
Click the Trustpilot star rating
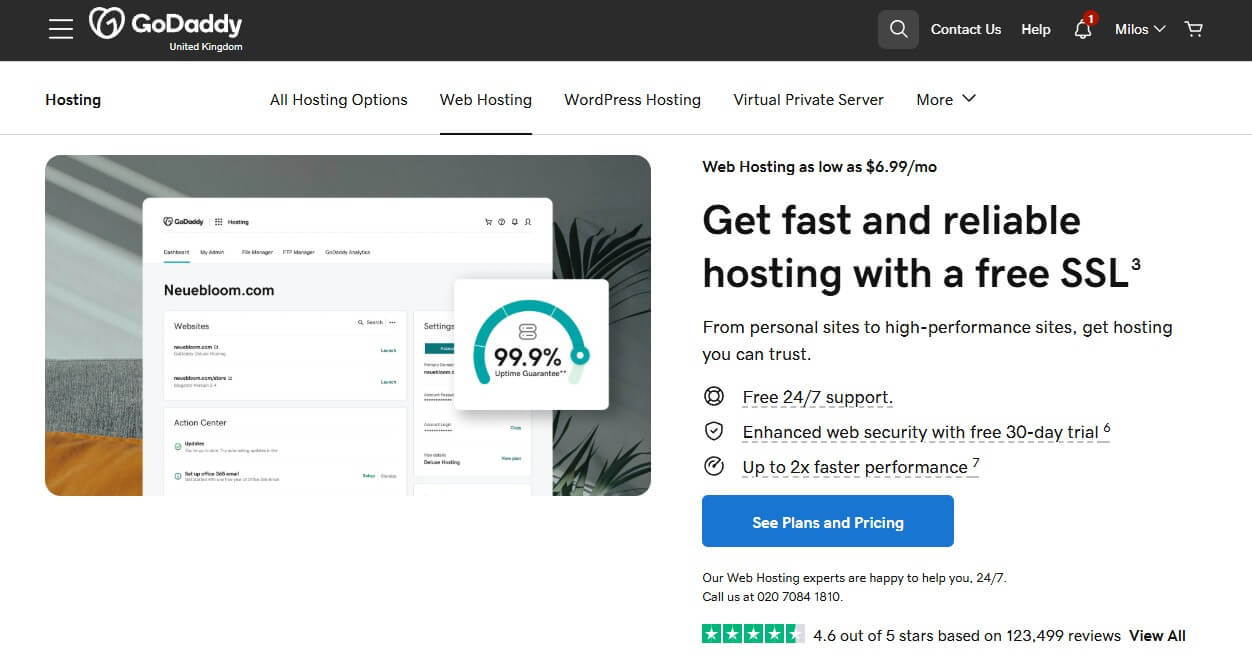[x=753, y=634]
